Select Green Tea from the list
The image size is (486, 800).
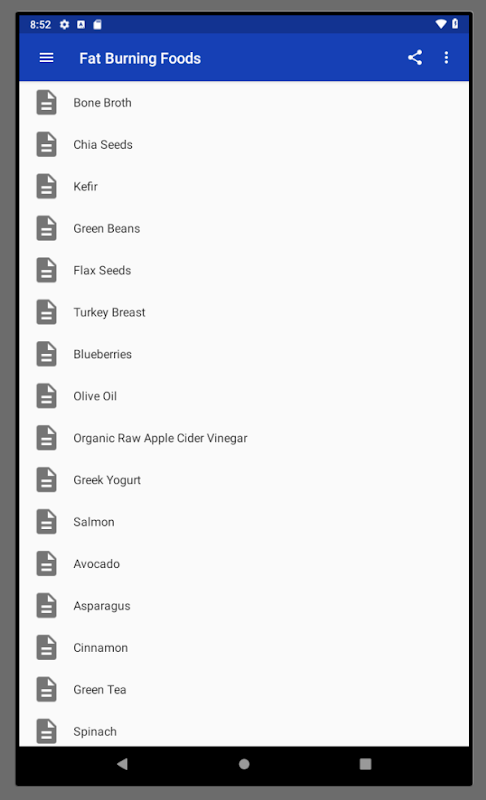click(244, 689)
